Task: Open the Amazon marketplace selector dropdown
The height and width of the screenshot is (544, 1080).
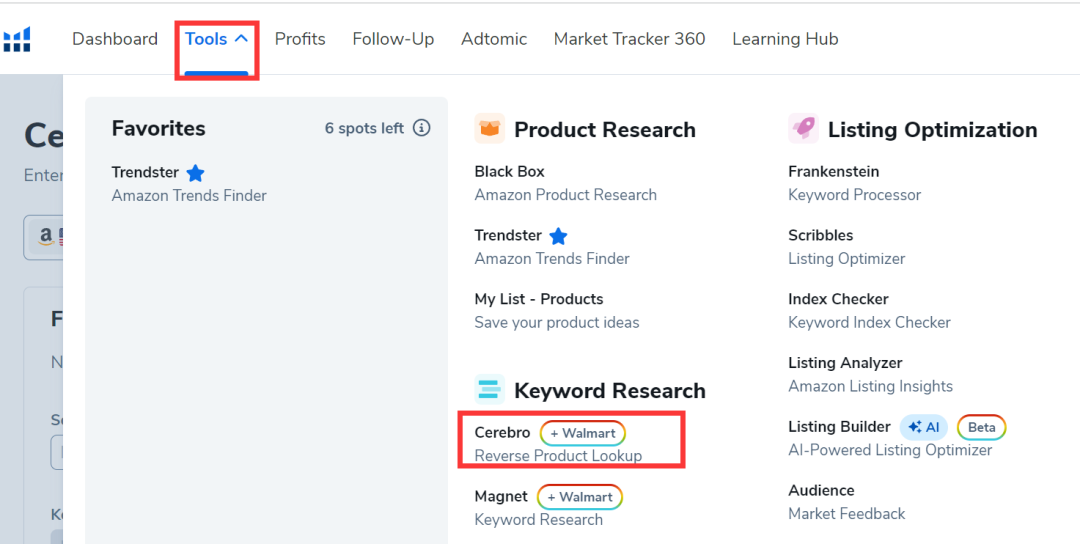Action: [x=45, y=237]
